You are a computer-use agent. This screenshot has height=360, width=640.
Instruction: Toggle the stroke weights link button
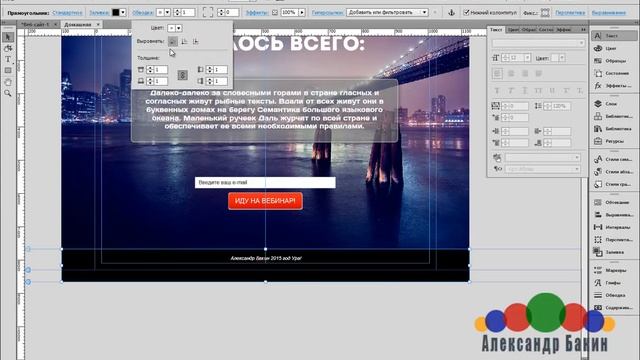pyautogui.click(x=182, y=75)
